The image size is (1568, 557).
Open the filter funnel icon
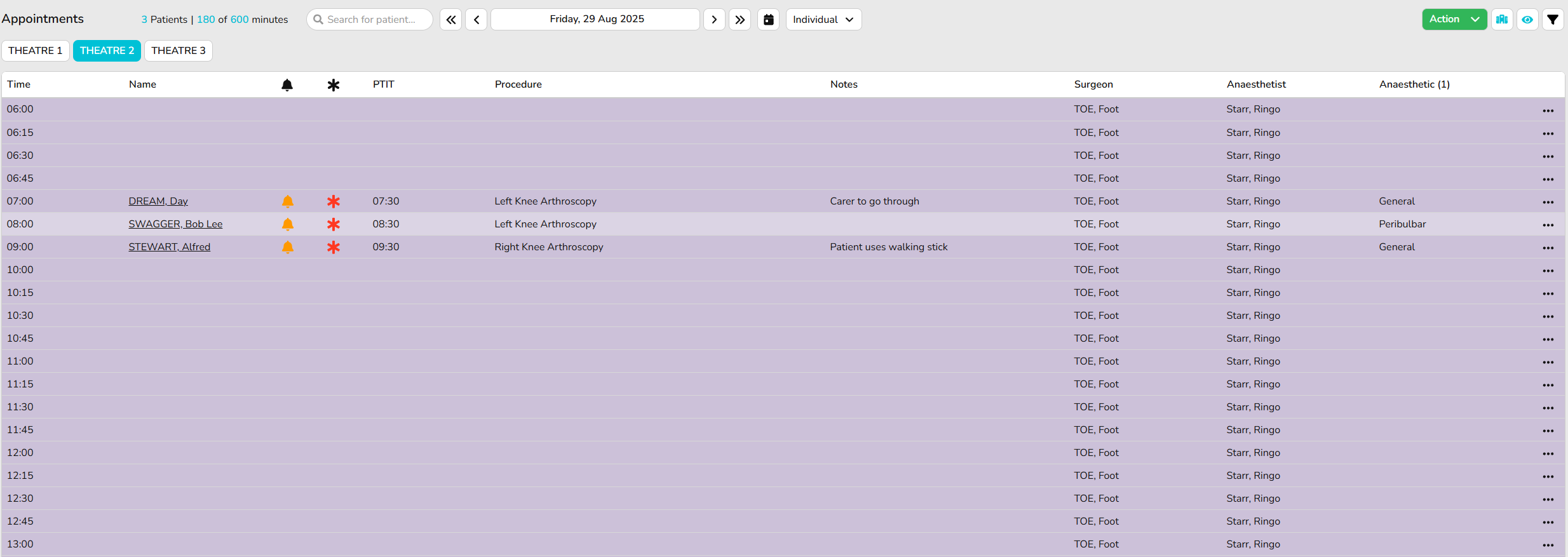[x=1553, y=20]
